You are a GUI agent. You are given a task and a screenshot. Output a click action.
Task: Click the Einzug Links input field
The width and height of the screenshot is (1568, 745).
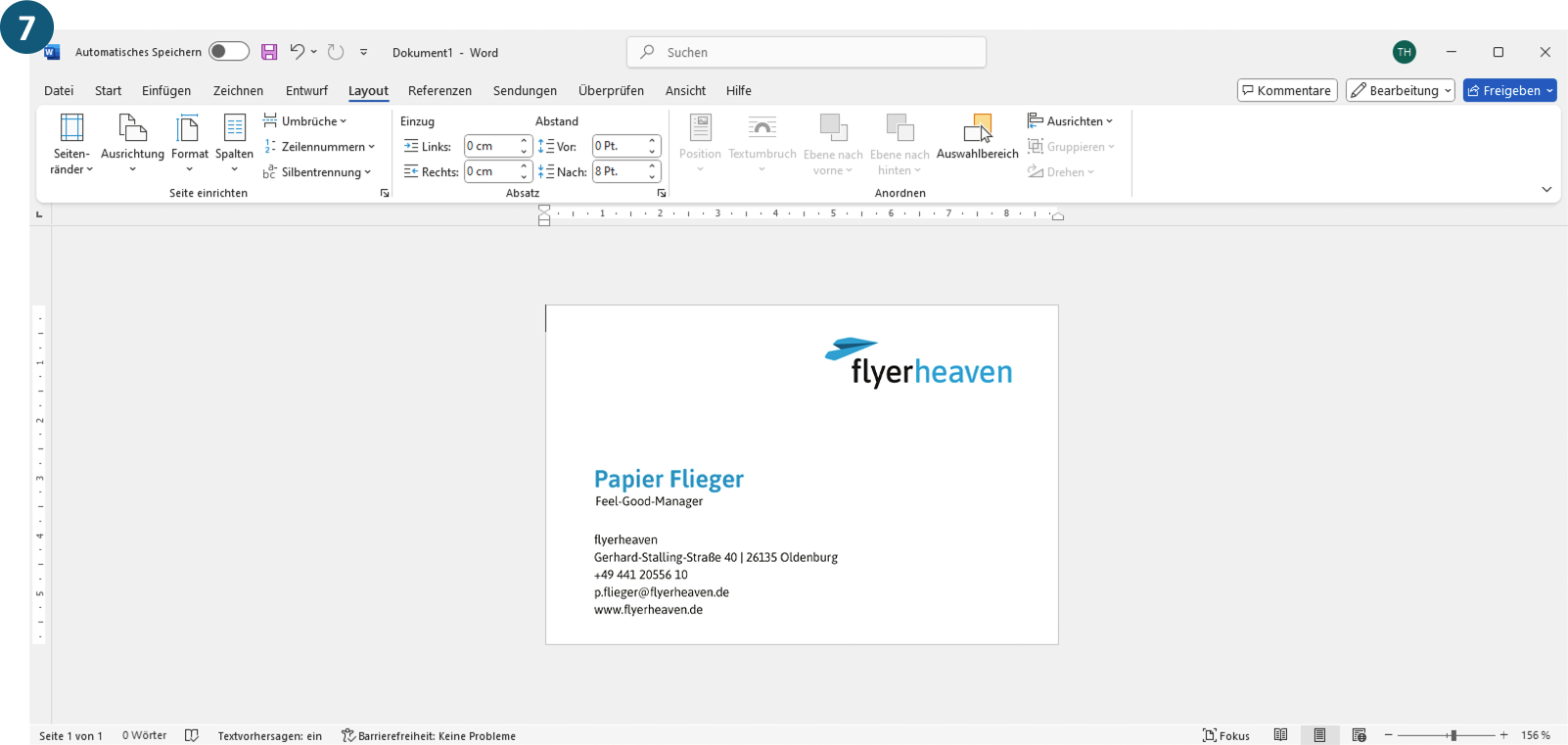[489, 146]
